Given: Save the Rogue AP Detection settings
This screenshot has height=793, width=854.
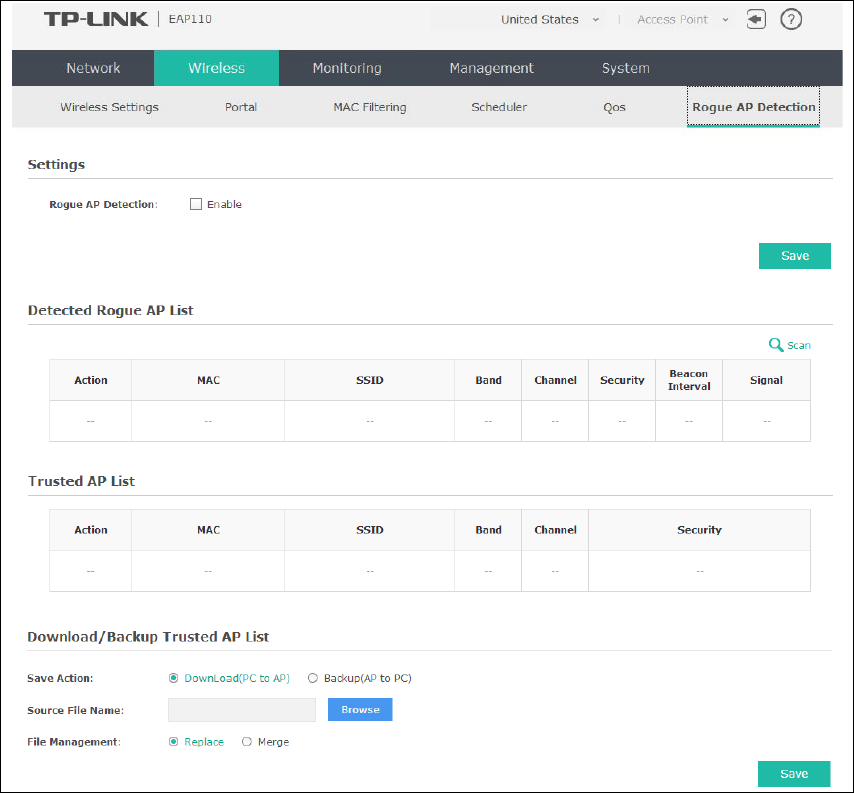Looking at the screenshot, I should (795, 256).
